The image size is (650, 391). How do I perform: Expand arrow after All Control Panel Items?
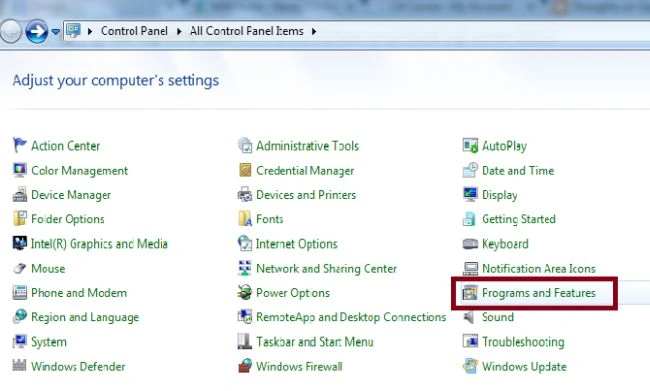(x=314, y=31)
